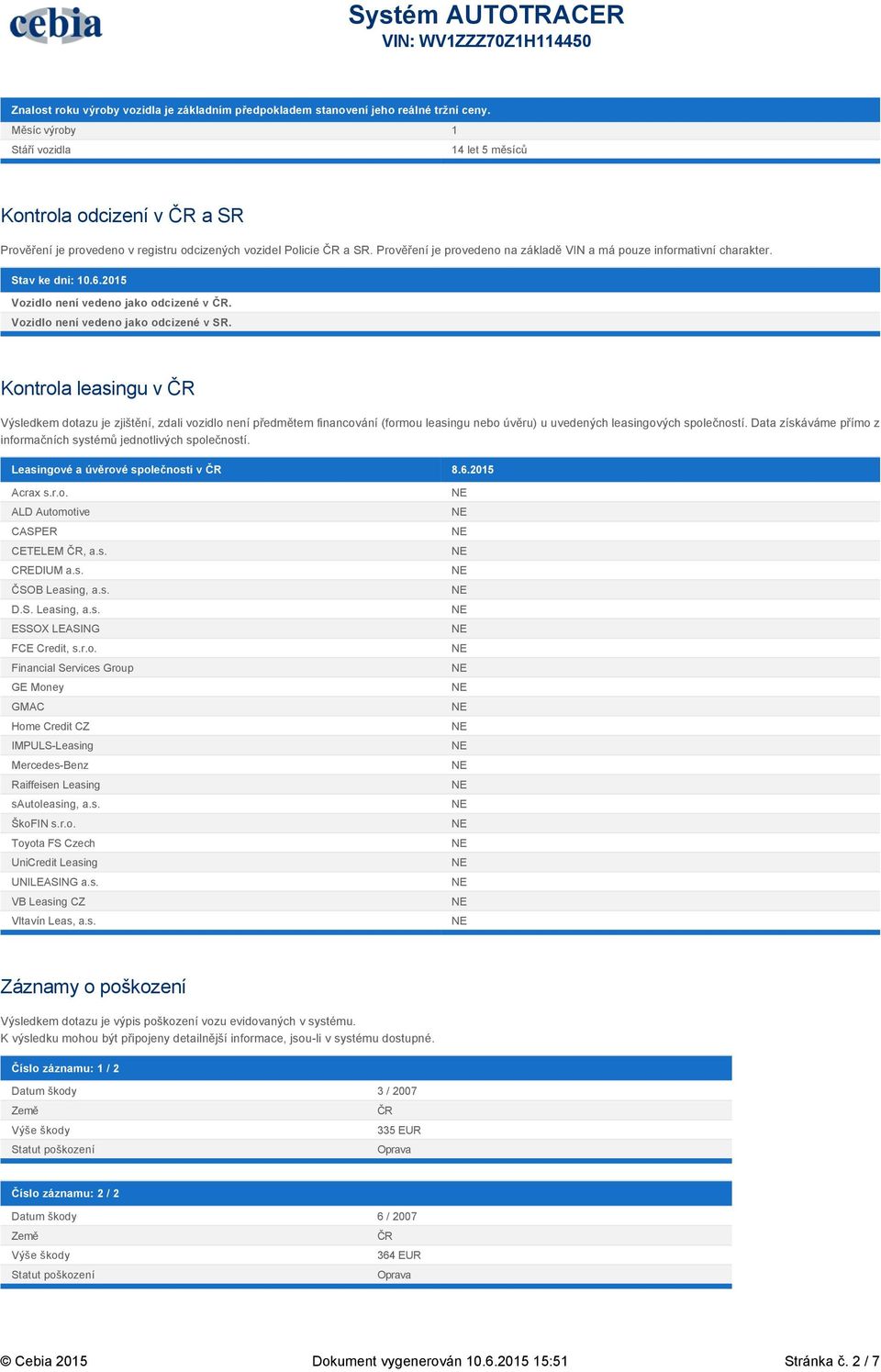Click the 'UNILEASING a.s.' row
The image size is (881, 1372).
pyautogui.click(x=440, y=882)
